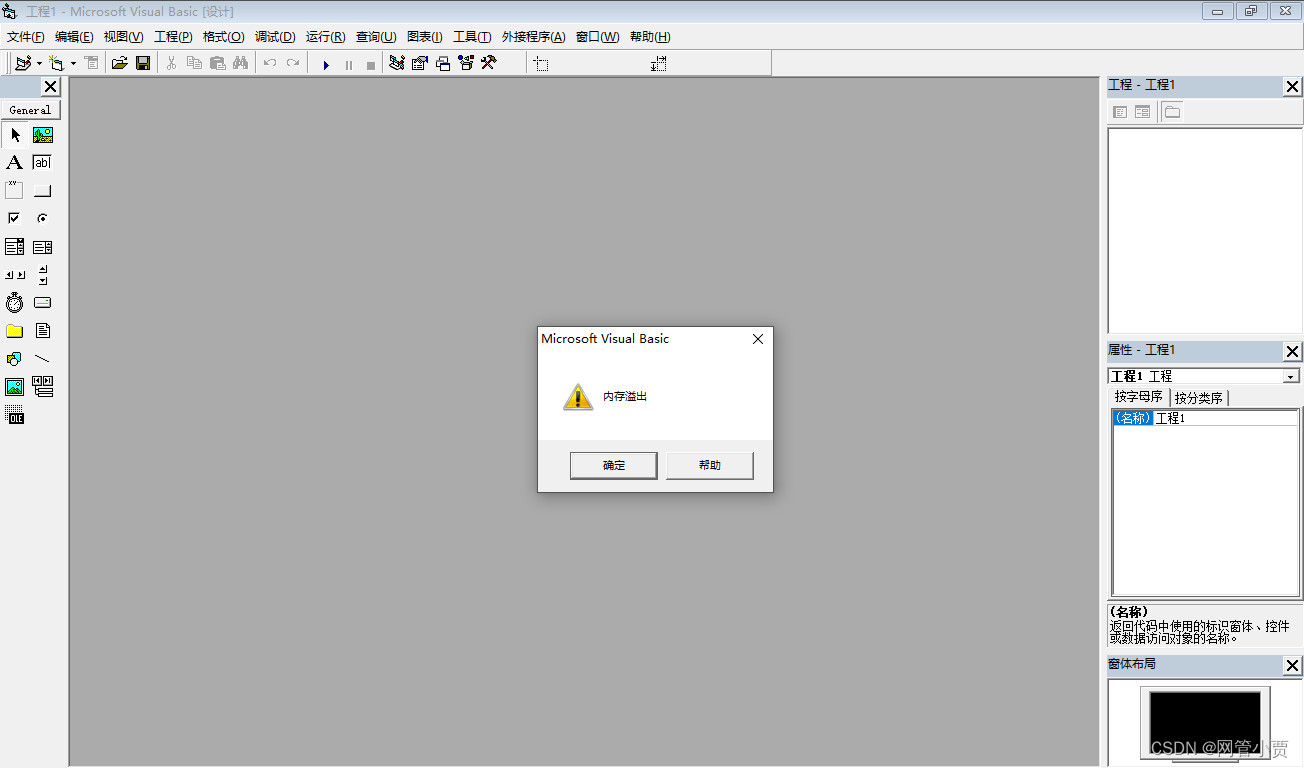The image size is (1304, 768).
Task: Click the Add Standard EXE Project toolbar icon
Action: 23,63
